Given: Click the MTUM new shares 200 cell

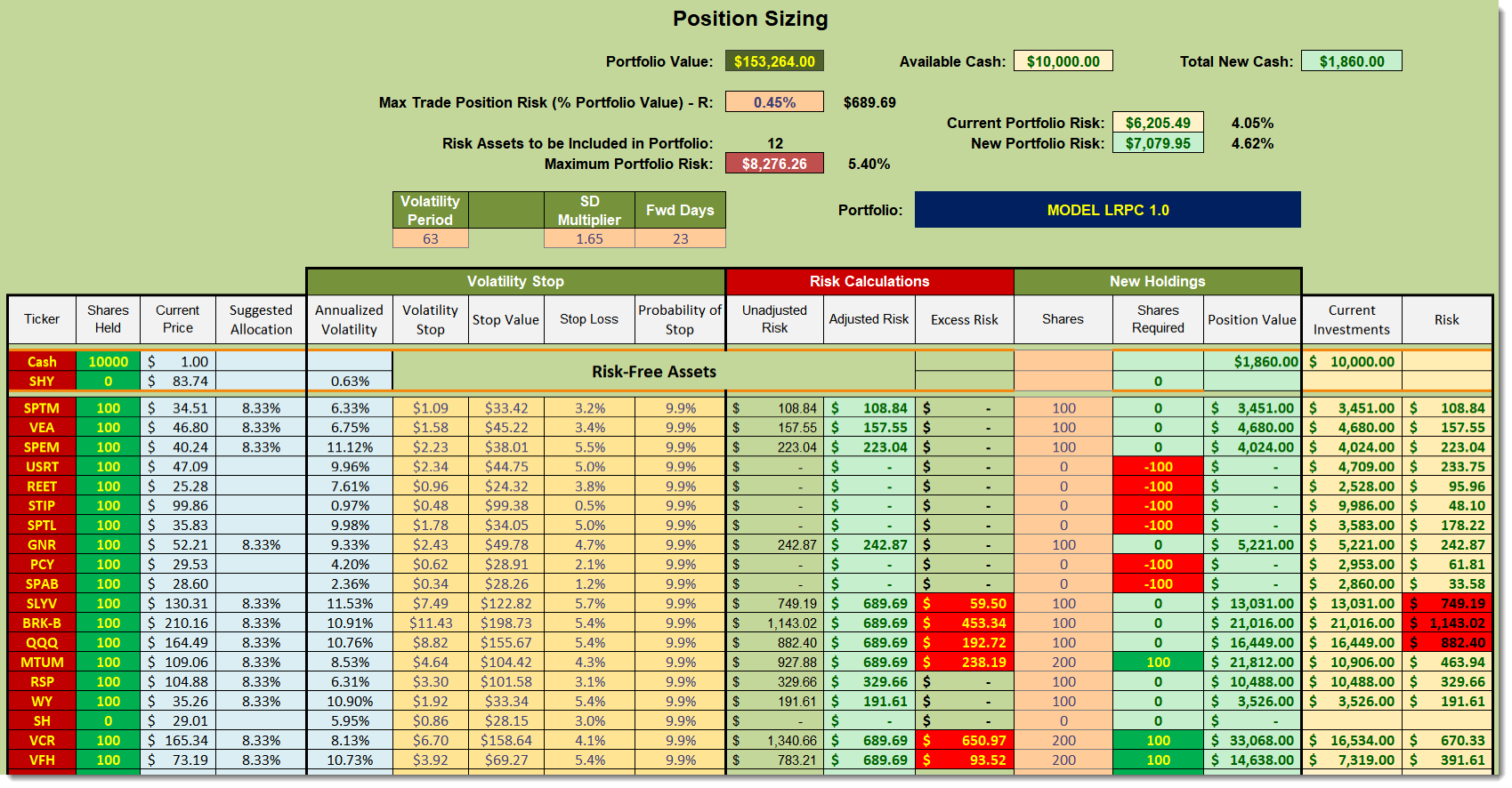Looking at the screenshot, I should 1063,663.
